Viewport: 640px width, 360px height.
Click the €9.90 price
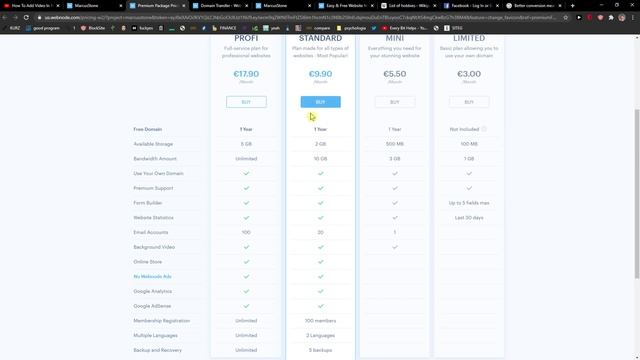(x=320, y=74)
